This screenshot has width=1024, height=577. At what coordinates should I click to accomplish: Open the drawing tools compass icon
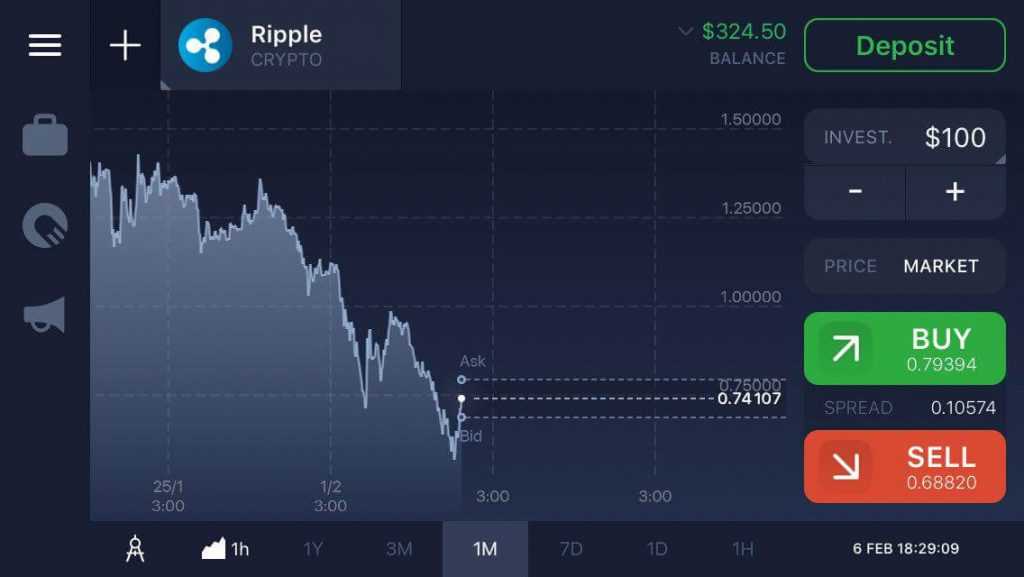point(135,549)
